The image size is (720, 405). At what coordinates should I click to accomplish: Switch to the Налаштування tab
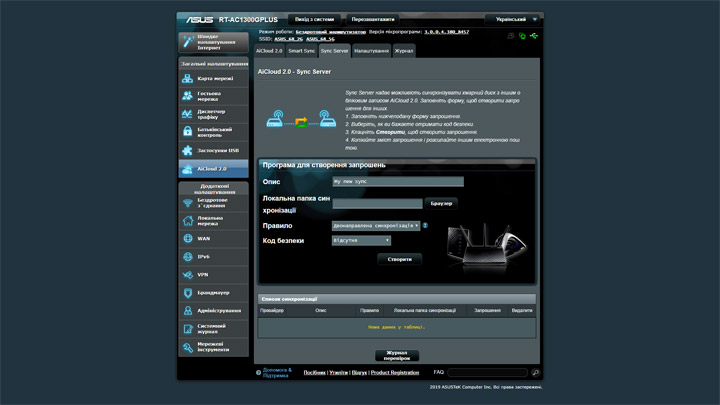click(x=371, y=51)
